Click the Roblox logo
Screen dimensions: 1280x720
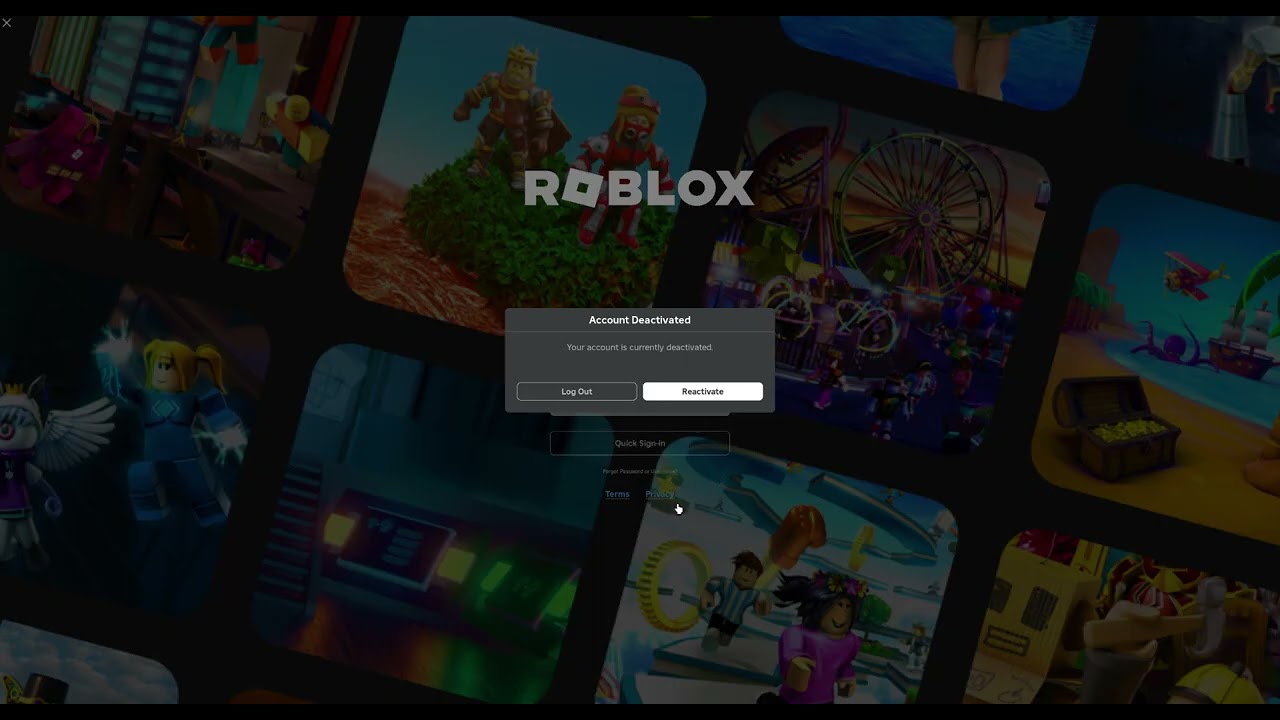639,188
